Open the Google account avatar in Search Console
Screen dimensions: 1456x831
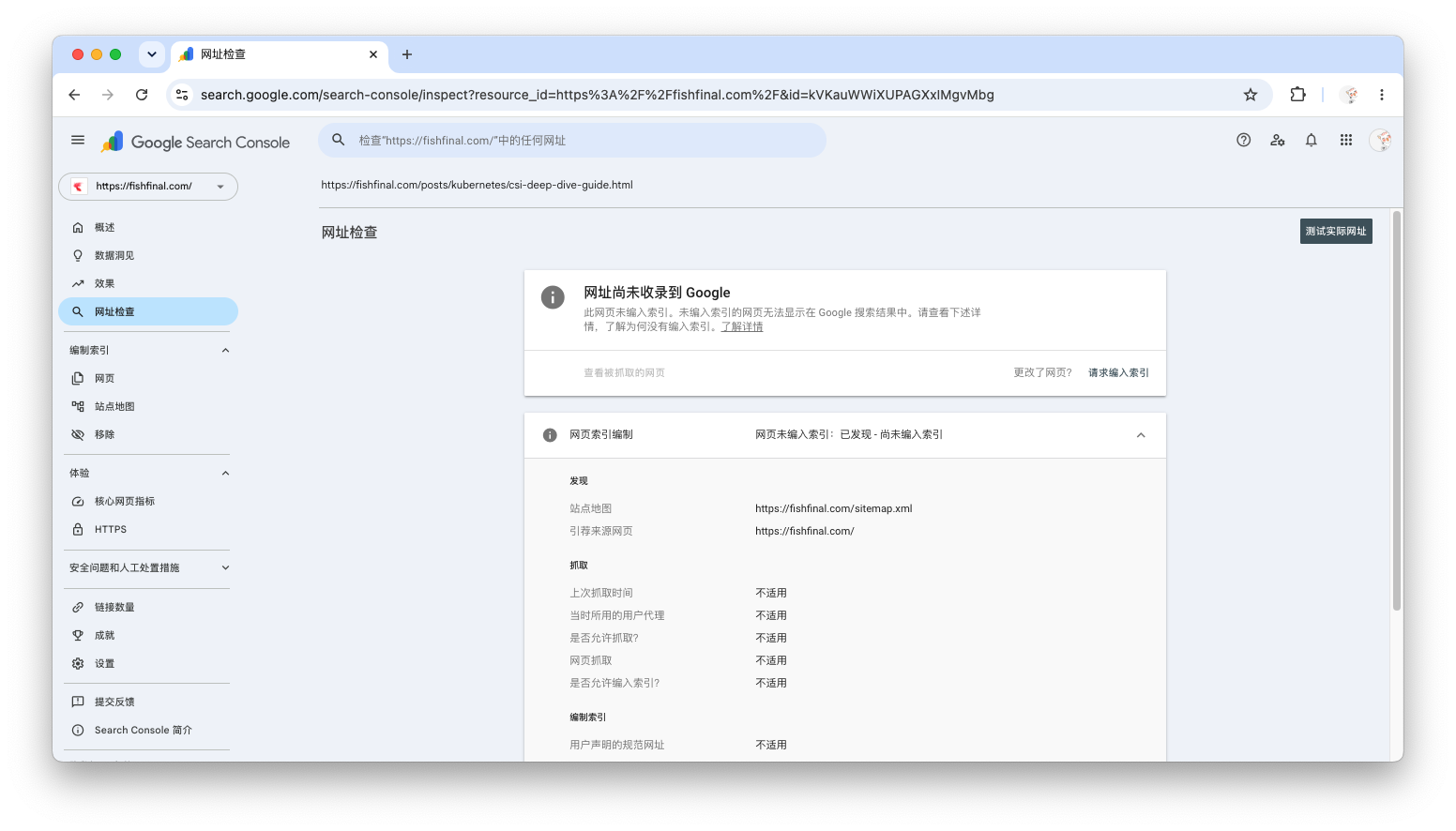click(x=1380, y=141)
